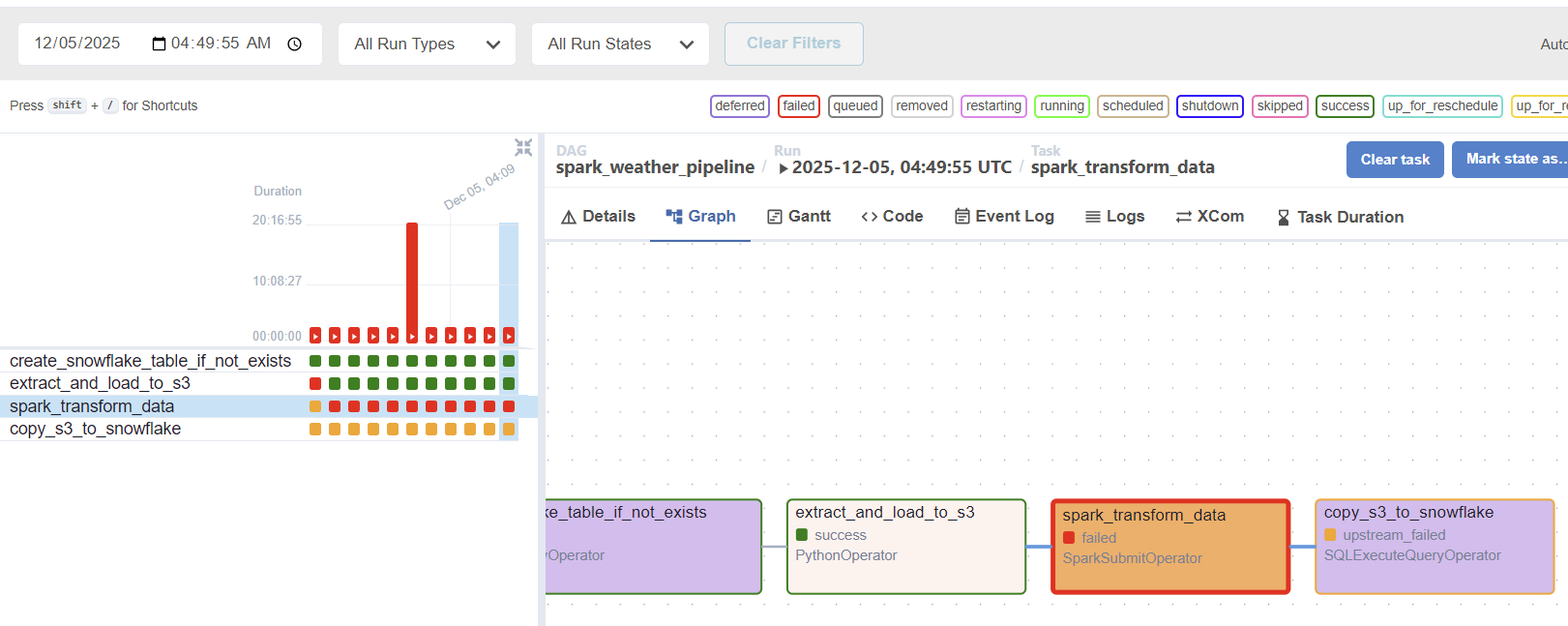Click last green square in create_snowflake row
Viewport: 1568px width, 626px height.
509,361
